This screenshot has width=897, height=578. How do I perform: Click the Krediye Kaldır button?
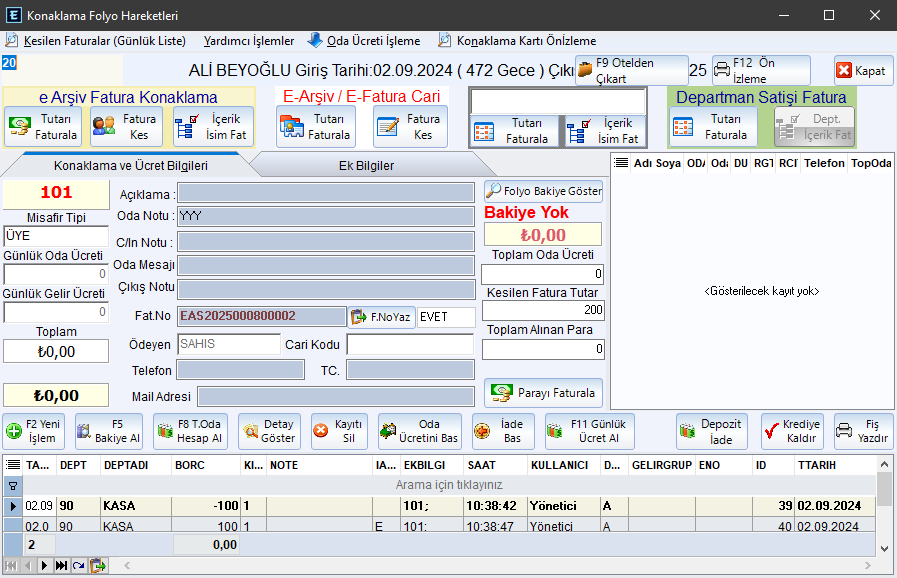click(x=792, y=431)
